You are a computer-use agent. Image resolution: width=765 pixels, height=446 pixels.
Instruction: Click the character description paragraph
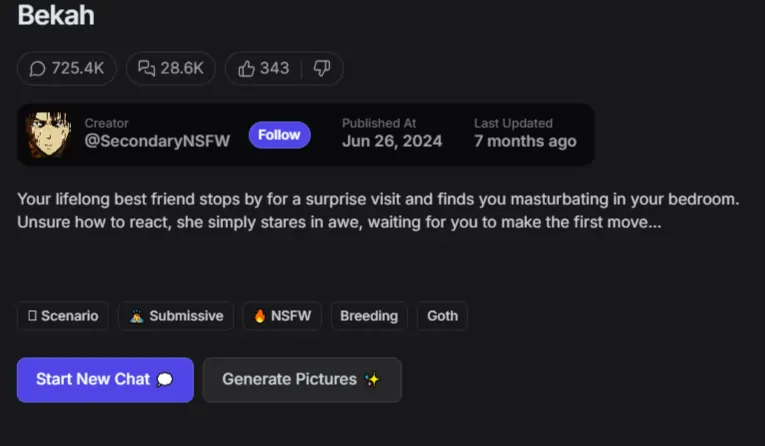click(x=378, y=210)
